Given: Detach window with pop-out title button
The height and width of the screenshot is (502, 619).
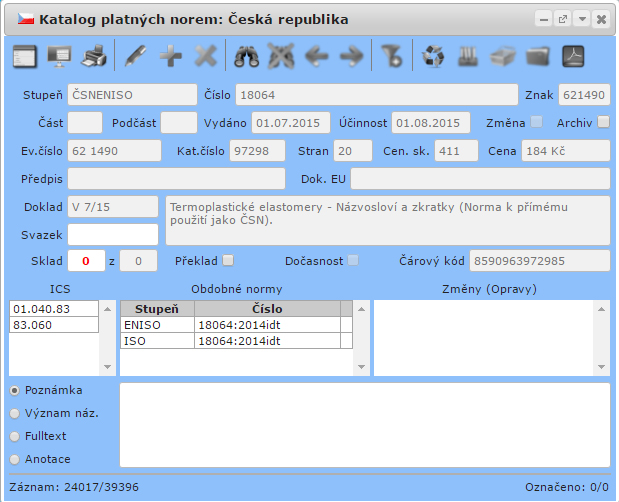Looking at the screenshot, I should pos(563,19).
